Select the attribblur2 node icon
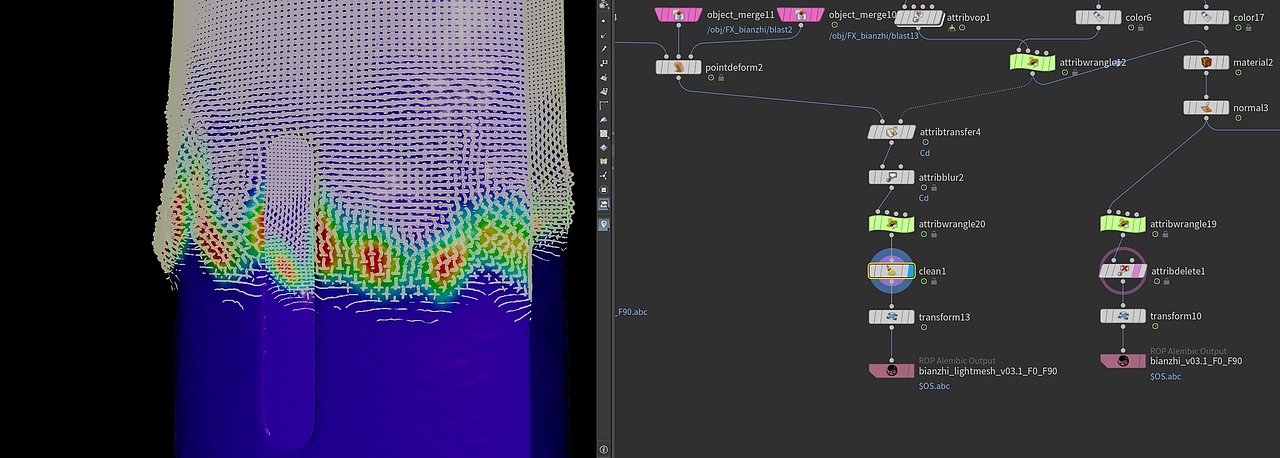 tap(891, 177)
